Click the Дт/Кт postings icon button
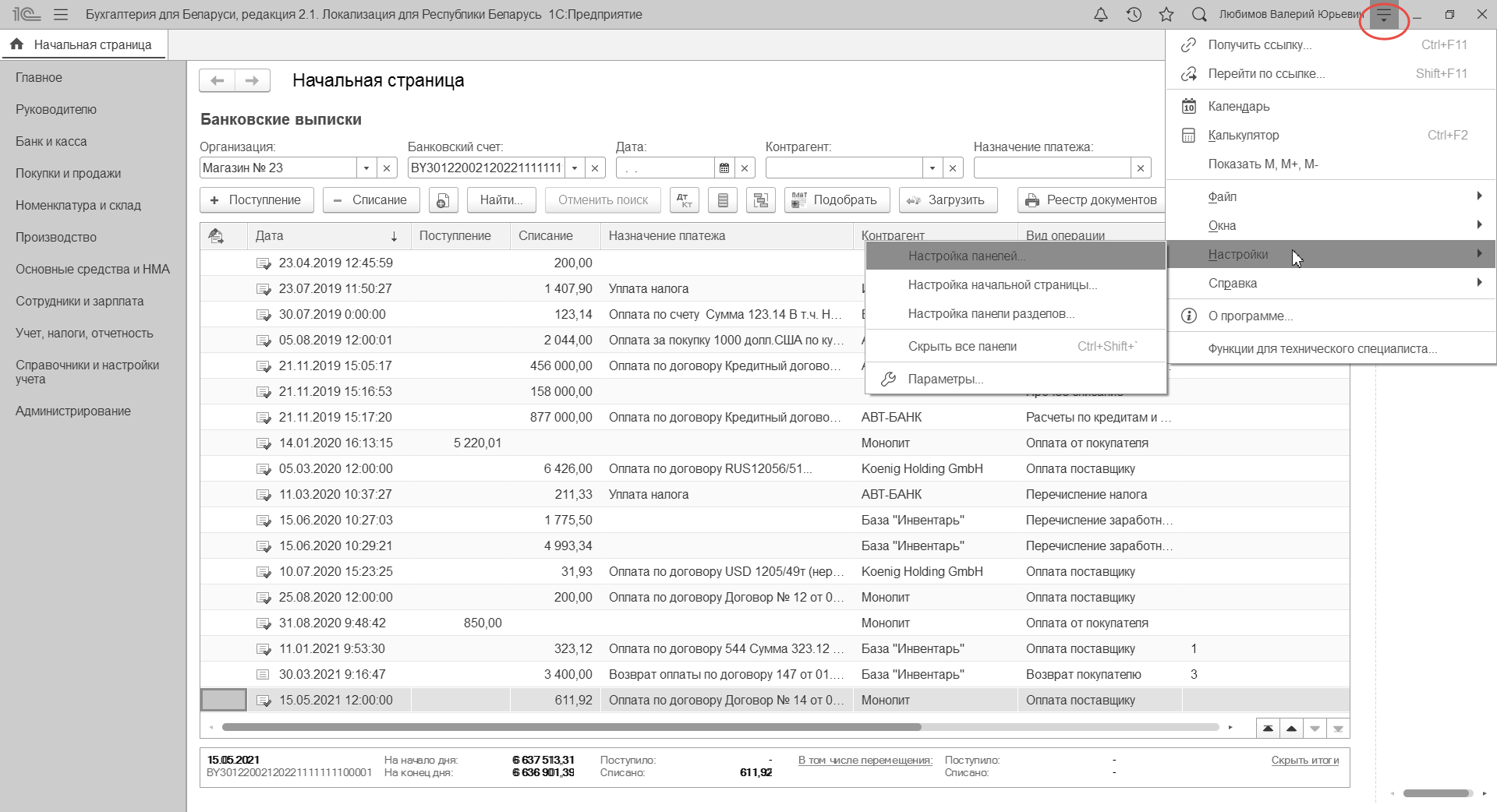Viewport: 1497px width, 812px height. (x=684, y=200)
